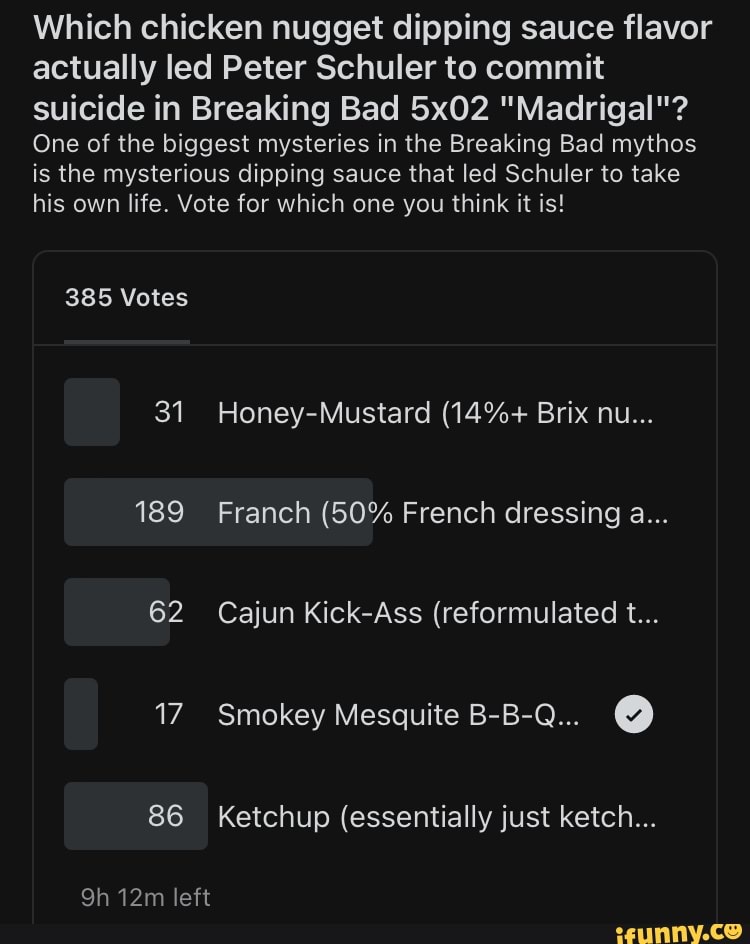
Task: Click the vote count 31
Action: pos(169,412)
